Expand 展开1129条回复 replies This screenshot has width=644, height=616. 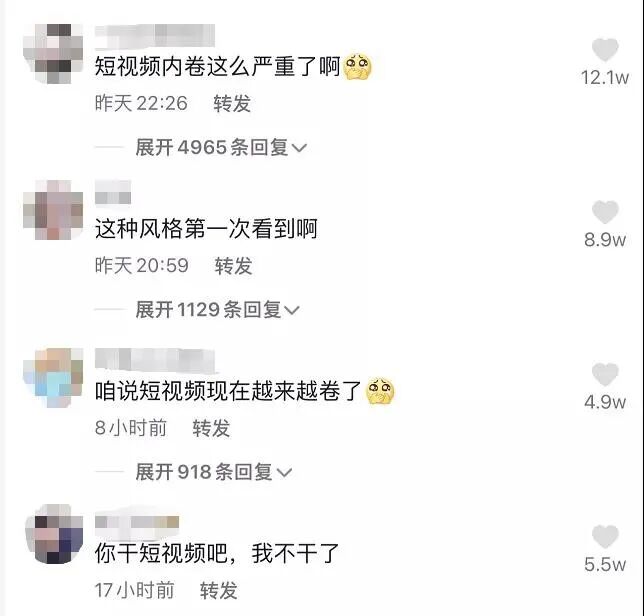click(217, 310)
